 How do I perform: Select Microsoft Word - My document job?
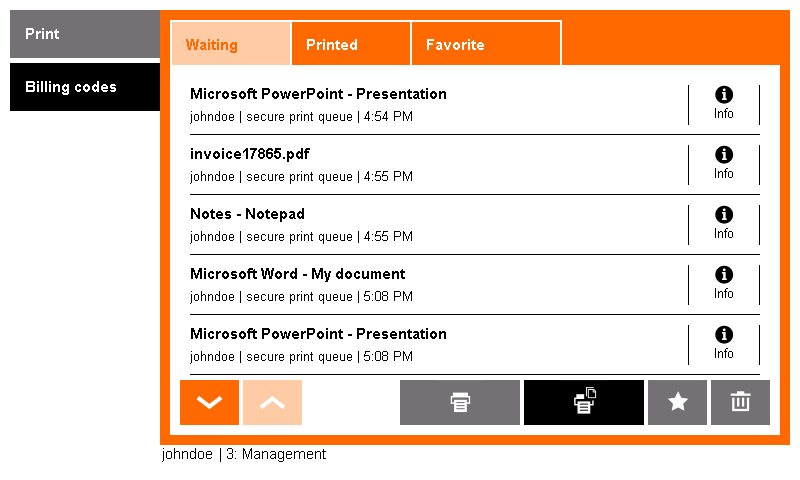[x=439, y=285]
